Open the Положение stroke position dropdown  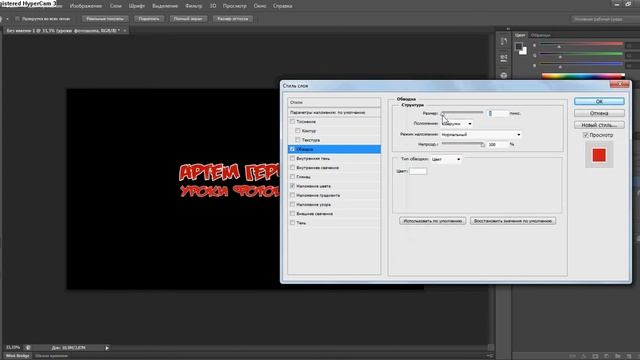coord(457,124)
